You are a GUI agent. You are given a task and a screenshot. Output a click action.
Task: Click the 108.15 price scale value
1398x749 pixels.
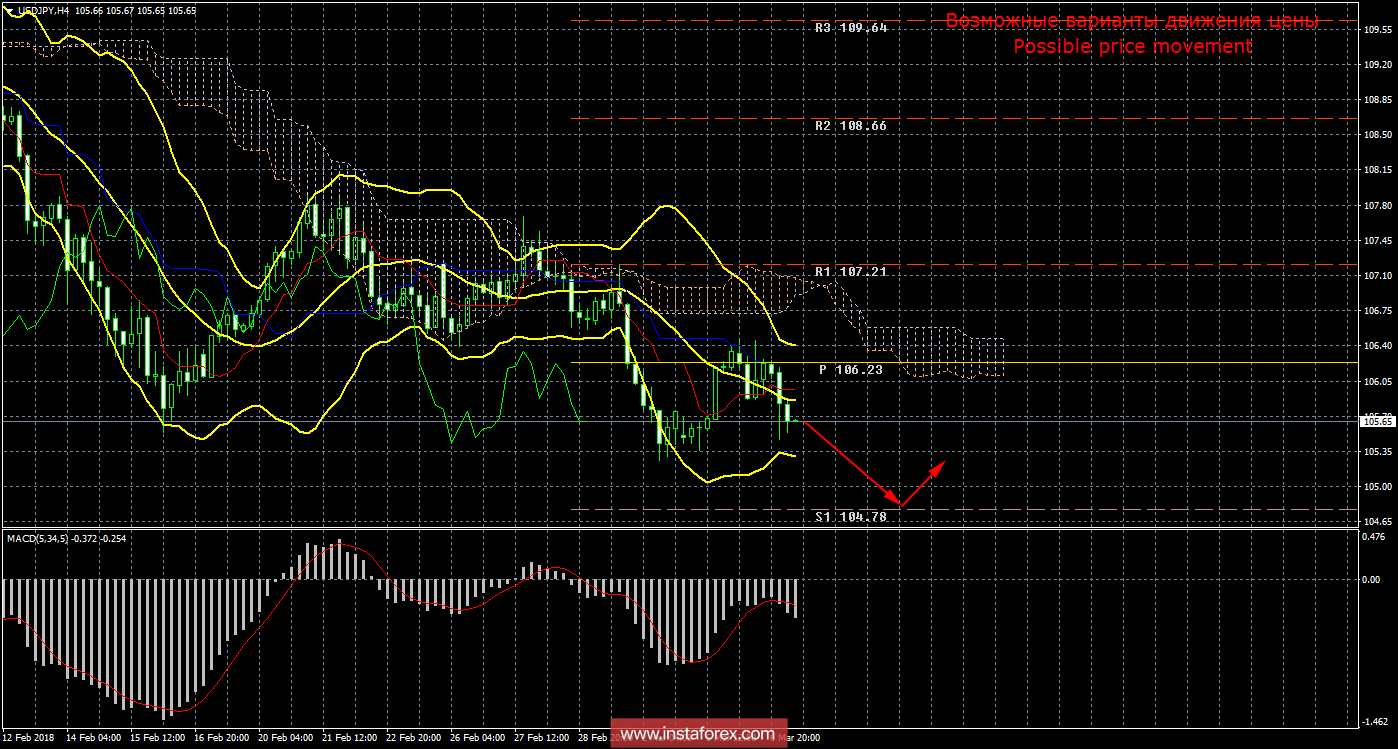point(1378,170)
